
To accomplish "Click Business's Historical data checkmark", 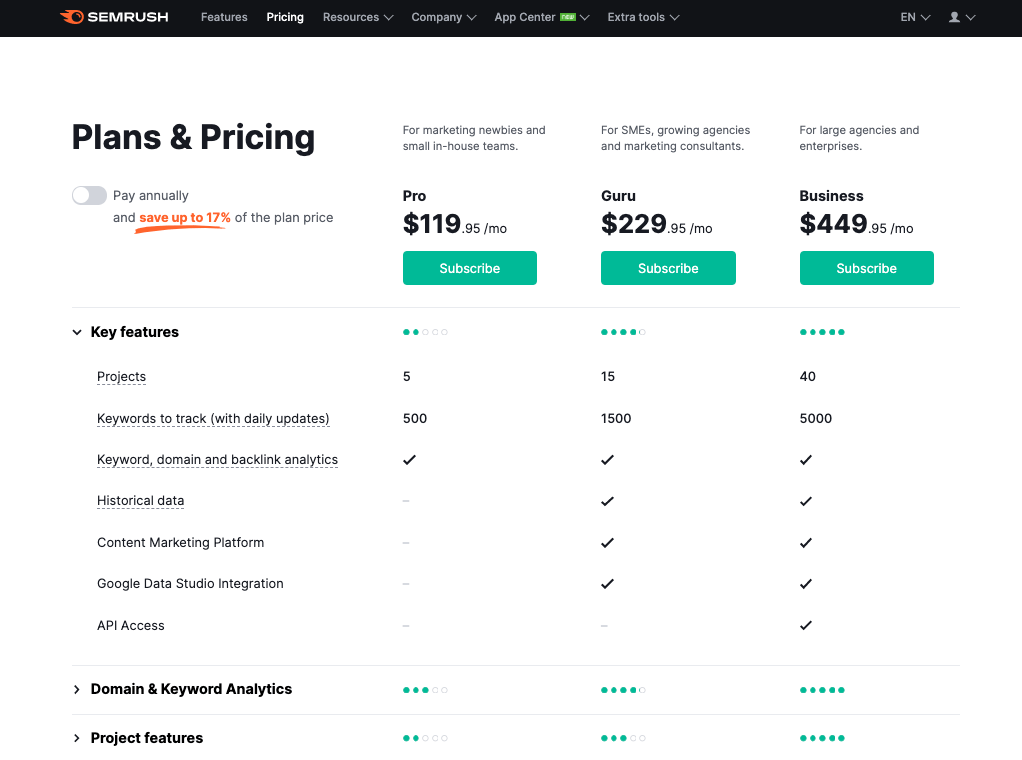I will click(806, 501).
